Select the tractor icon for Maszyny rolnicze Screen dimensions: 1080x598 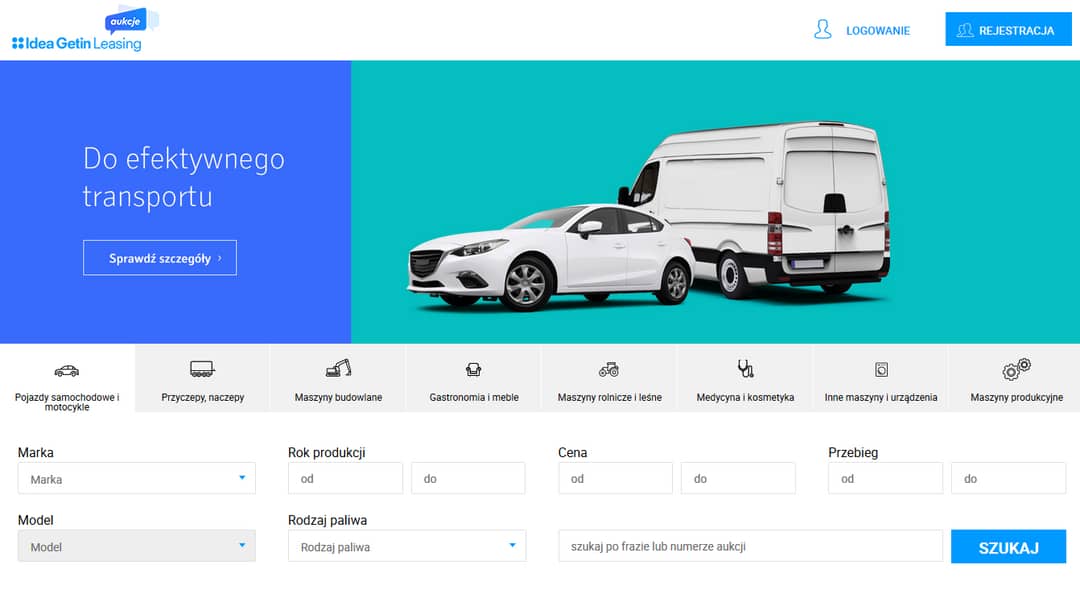coord(609,370)
